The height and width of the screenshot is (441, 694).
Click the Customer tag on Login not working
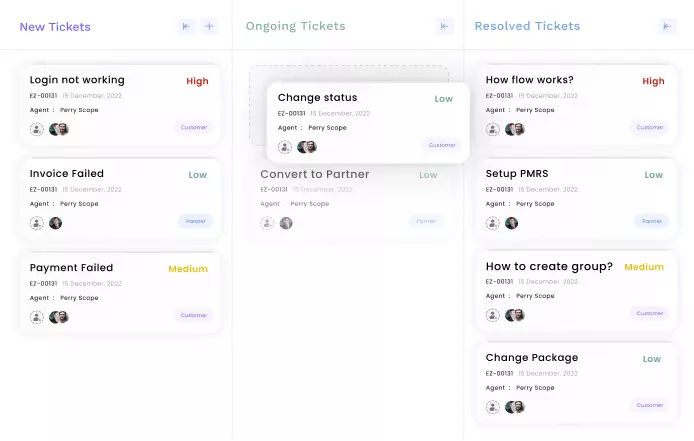(194, 127)
